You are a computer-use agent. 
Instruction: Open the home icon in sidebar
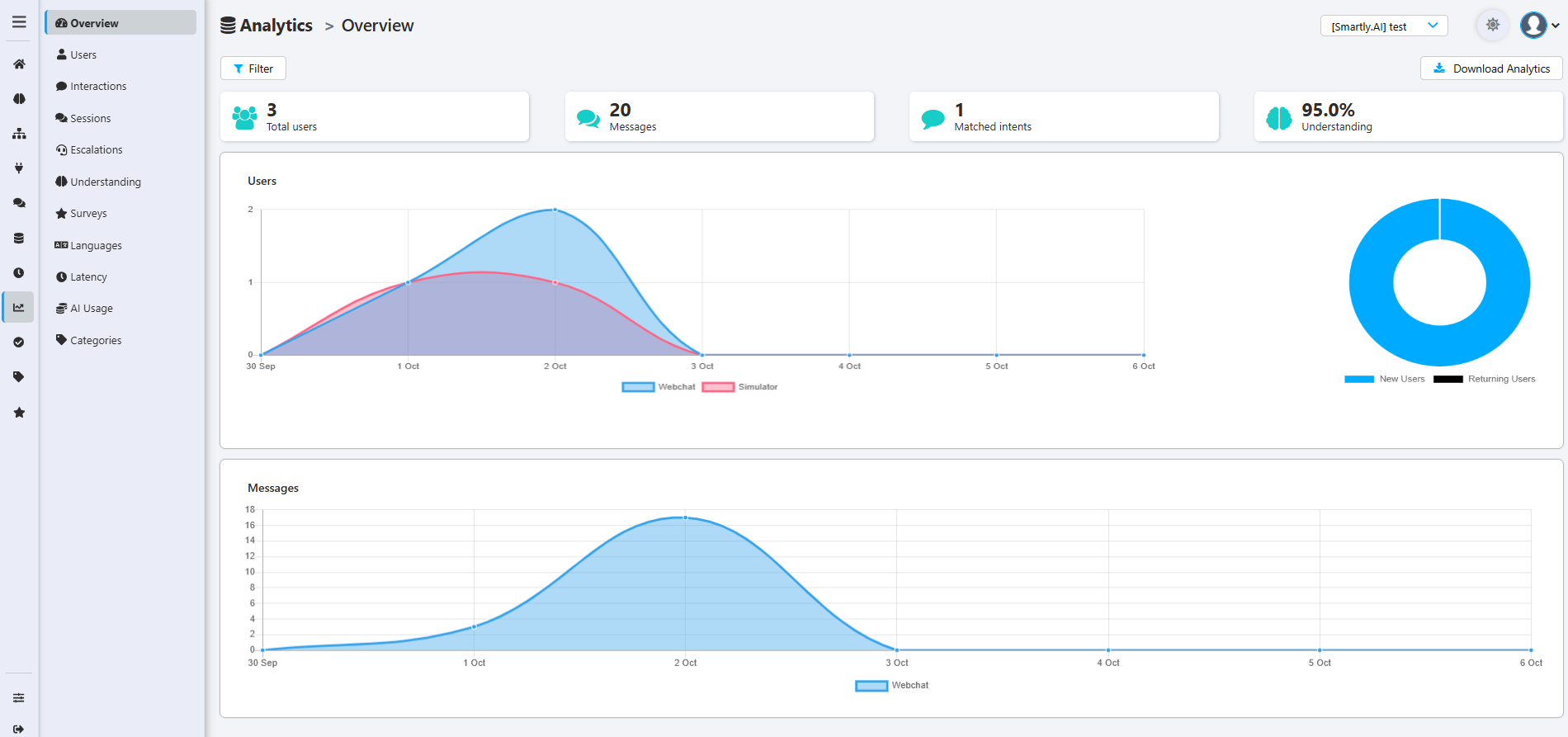click(19, 64)
